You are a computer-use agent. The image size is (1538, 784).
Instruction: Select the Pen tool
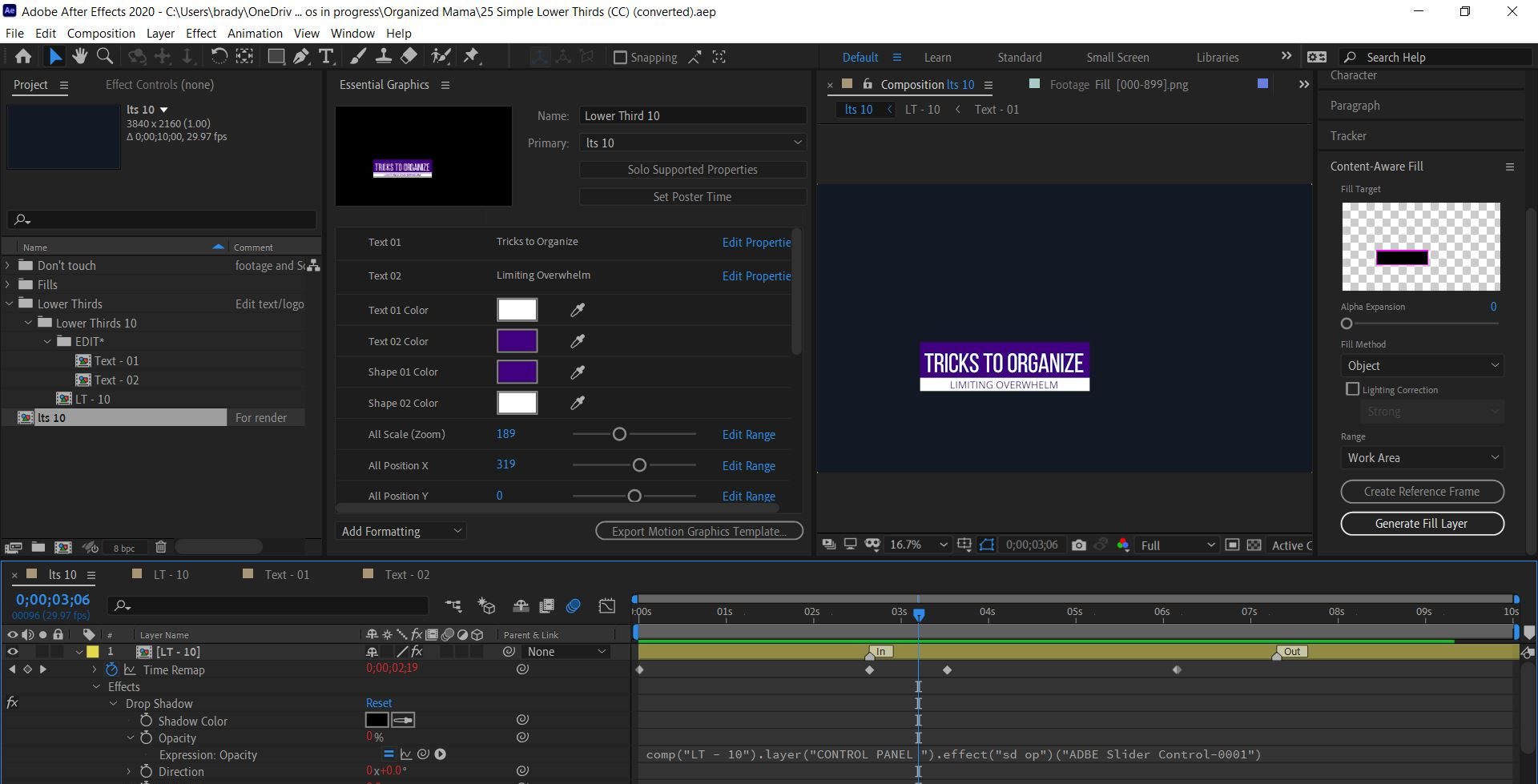click(301, 56)
